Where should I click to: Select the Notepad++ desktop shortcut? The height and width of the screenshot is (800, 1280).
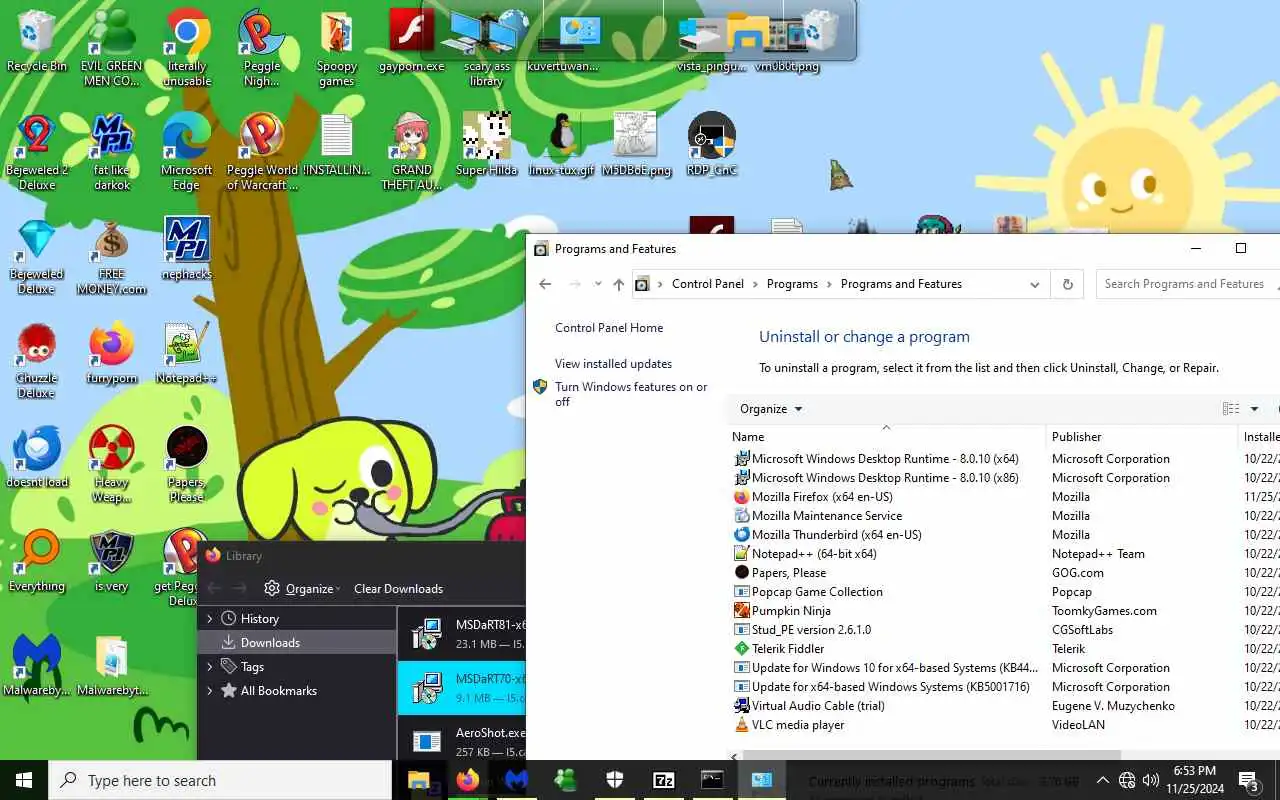[x=186, y=353]
